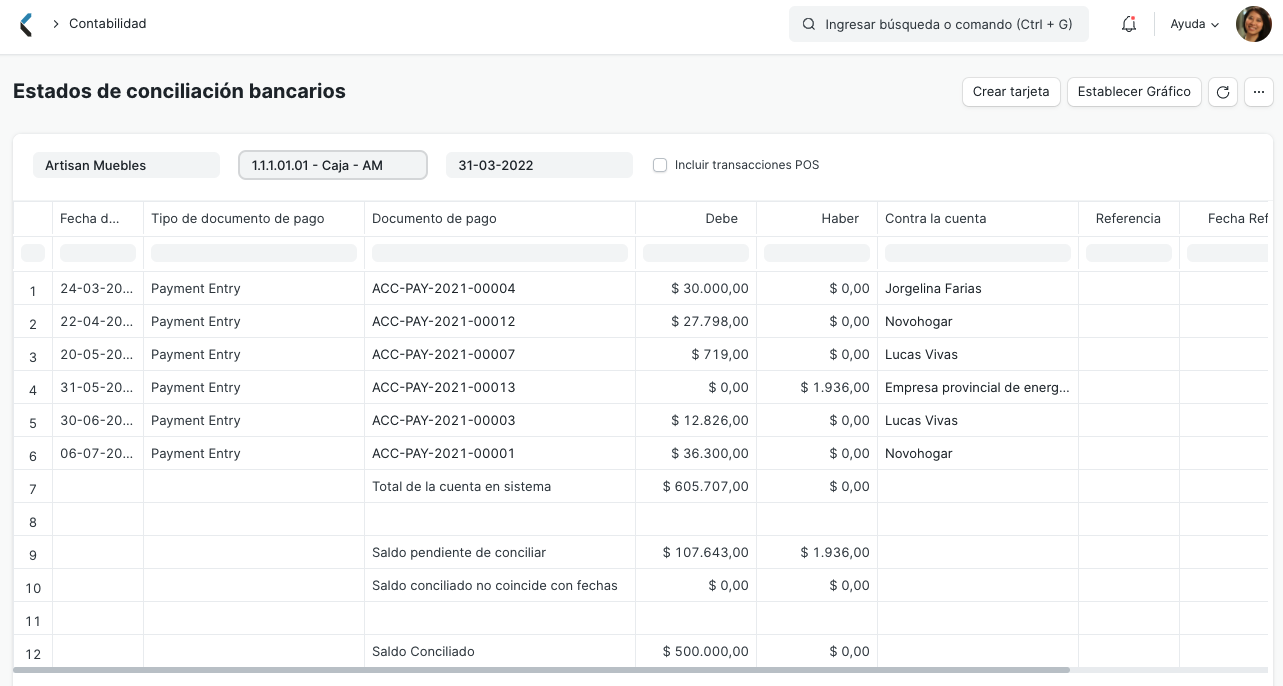
Task: Open the notifications bell
Action: [1129, 24]
